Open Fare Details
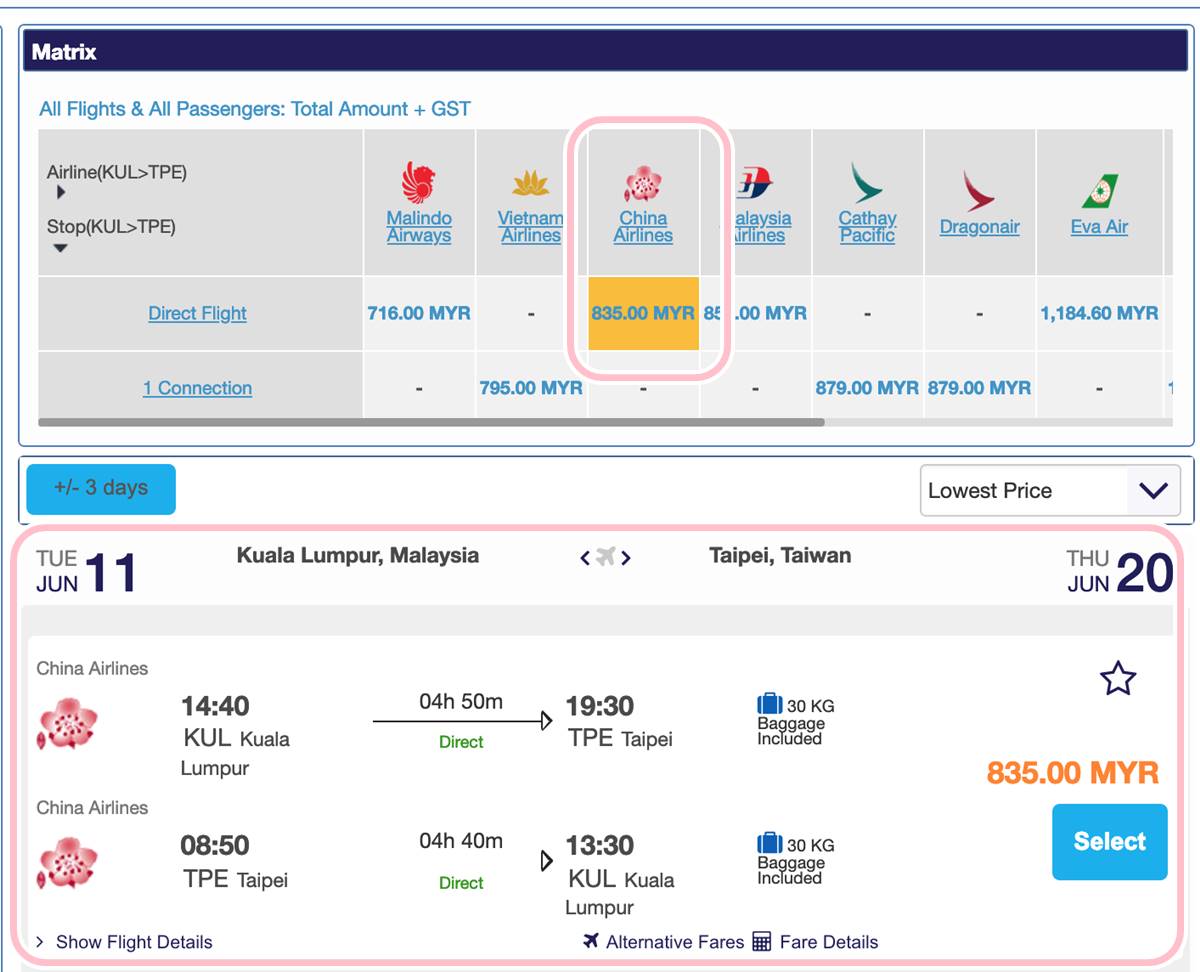The image size is (1200, 972). 829,942
